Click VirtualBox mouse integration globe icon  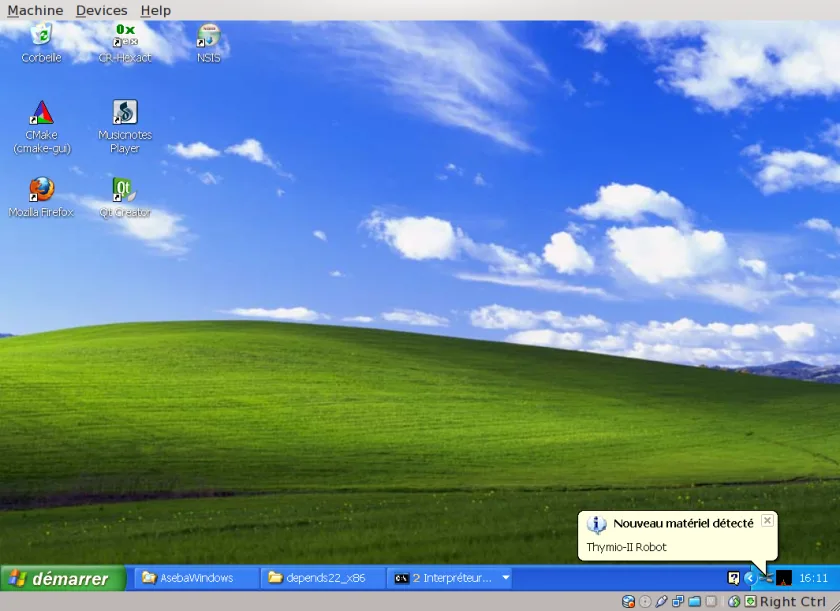[734, 601]
